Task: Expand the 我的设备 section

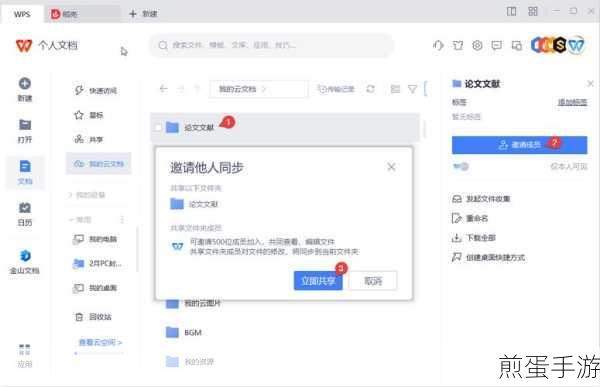Action: pyautogui.click(x=87, y=195)
